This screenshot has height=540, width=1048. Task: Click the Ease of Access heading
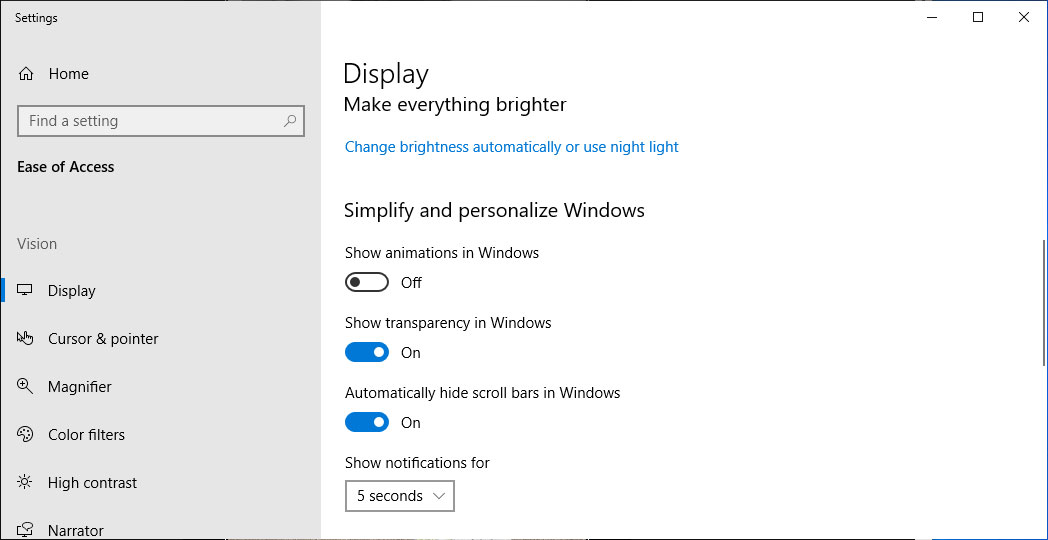(x=66, y=167)
